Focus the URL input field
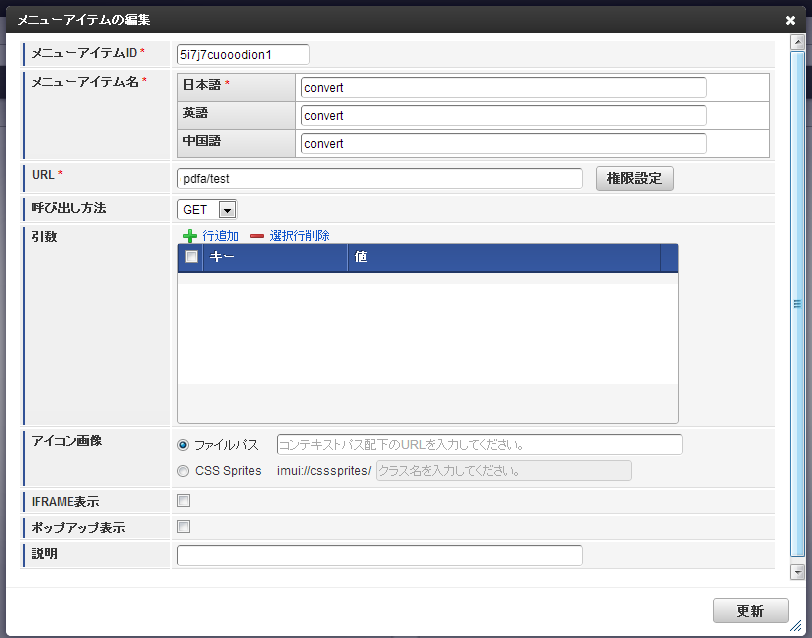Screen dimensions: 812x638 point(380,179)
